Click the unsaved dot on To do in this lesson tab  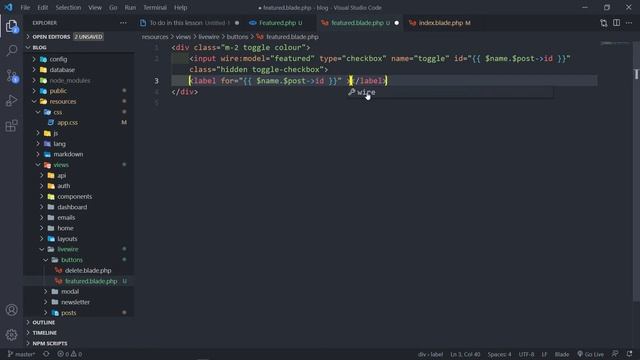237,23
